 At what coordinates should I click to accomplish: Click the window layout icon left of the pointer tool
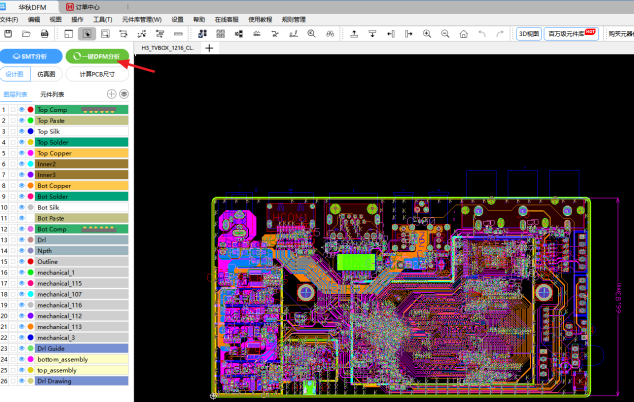pos(69,34)
